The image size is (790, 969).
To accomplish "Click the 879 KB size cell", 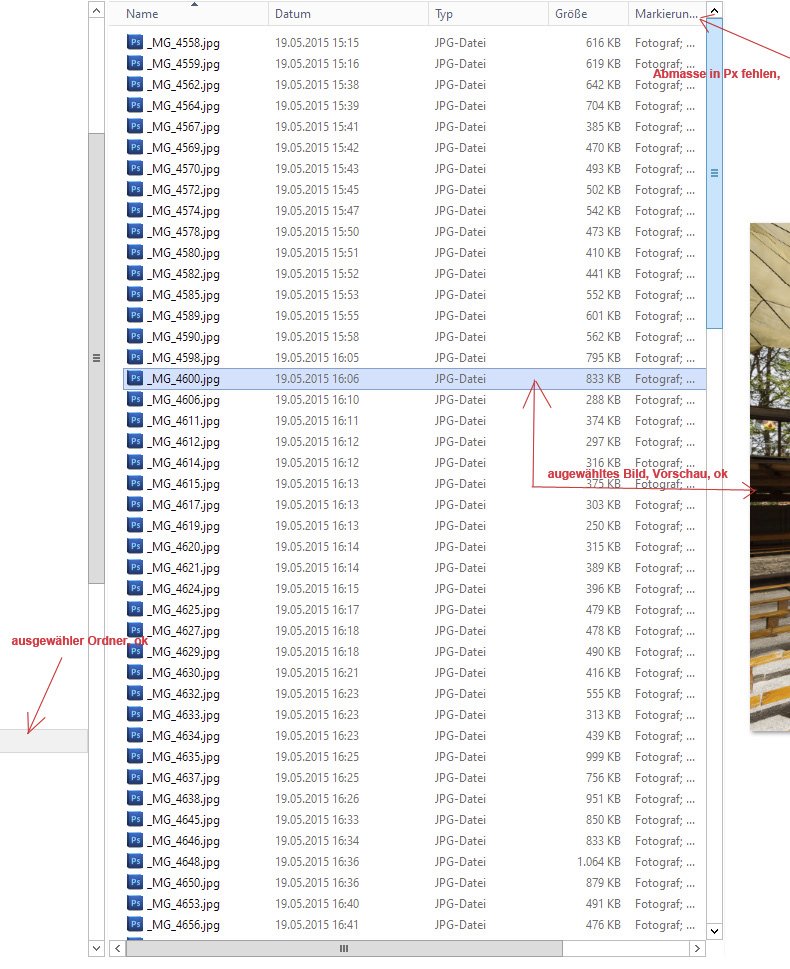I will click(x=603, y=882).
